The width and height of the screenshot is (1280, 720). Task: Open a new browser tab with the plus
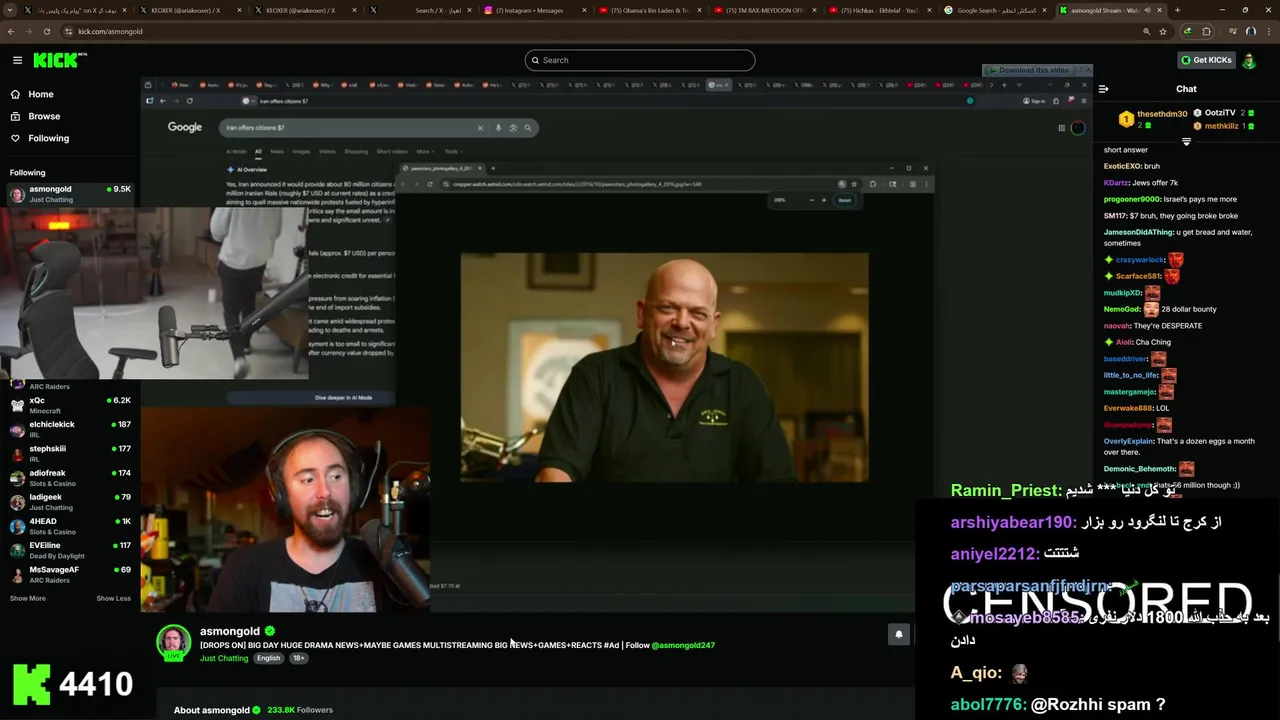click(1177, 10)
